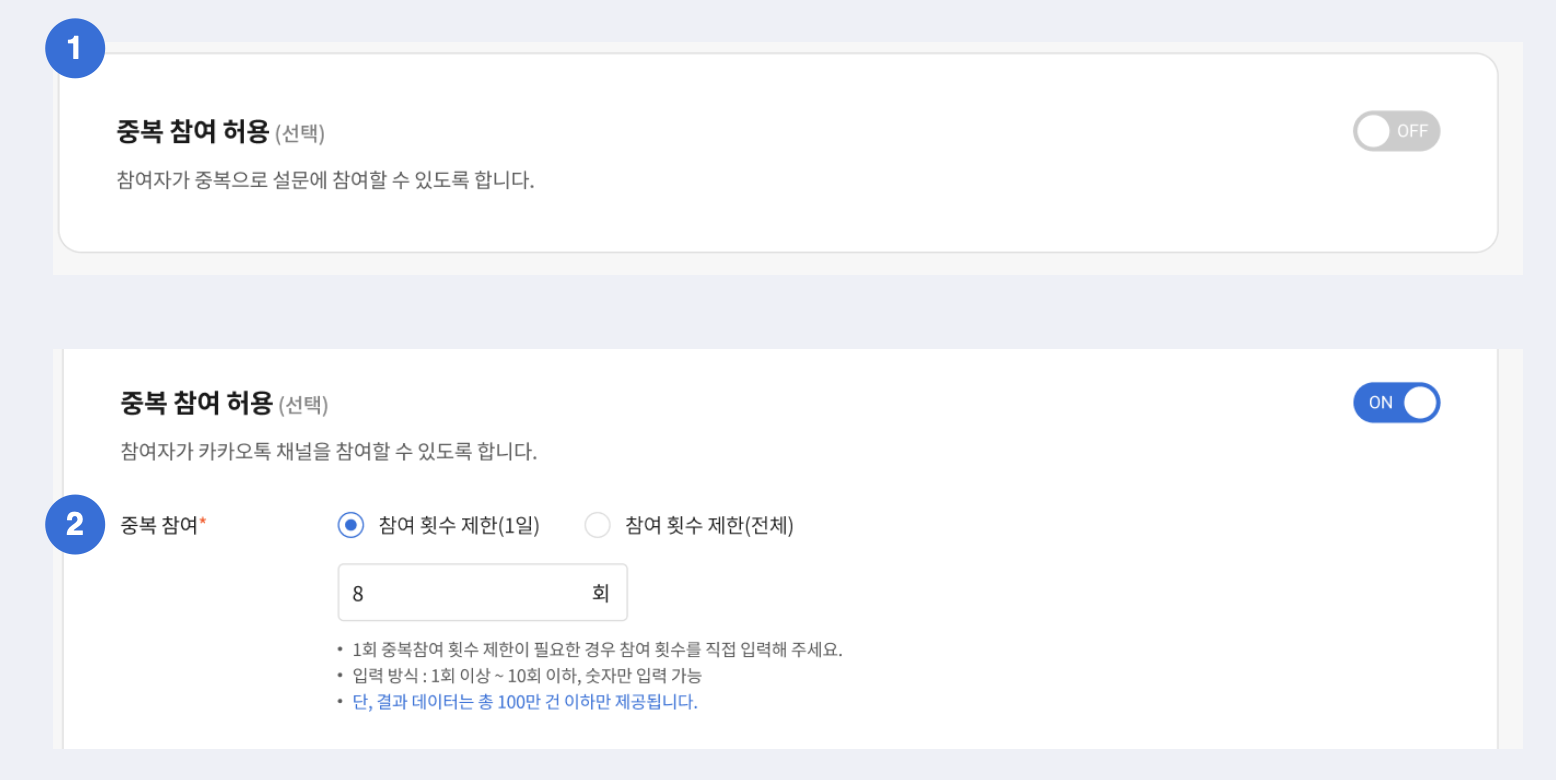Click the blue number 1 badge
Image resolution: width=1556 pixels, height=780 pixels.
[75, 48]
